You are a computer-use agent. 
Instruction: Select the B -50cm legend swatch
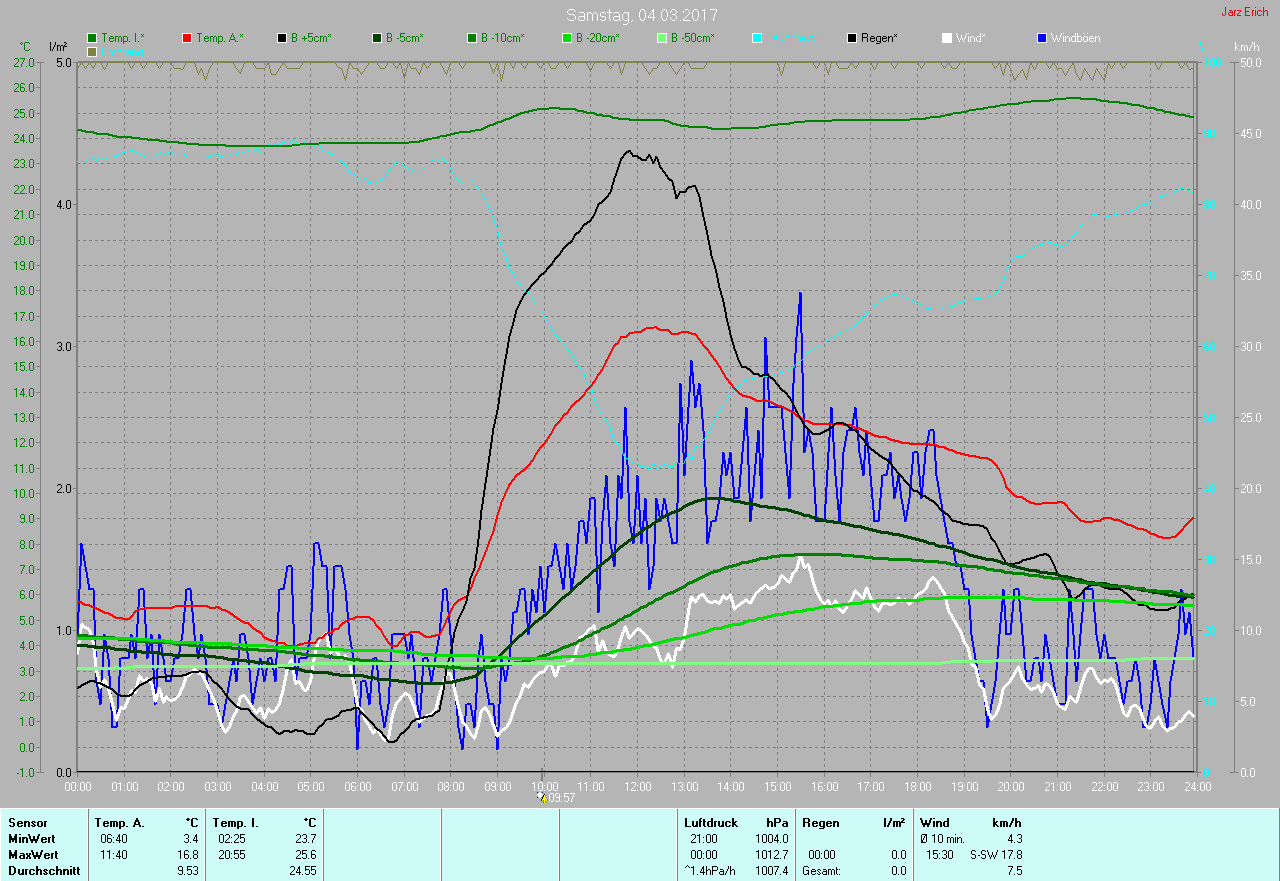click(x=662, y=38)
